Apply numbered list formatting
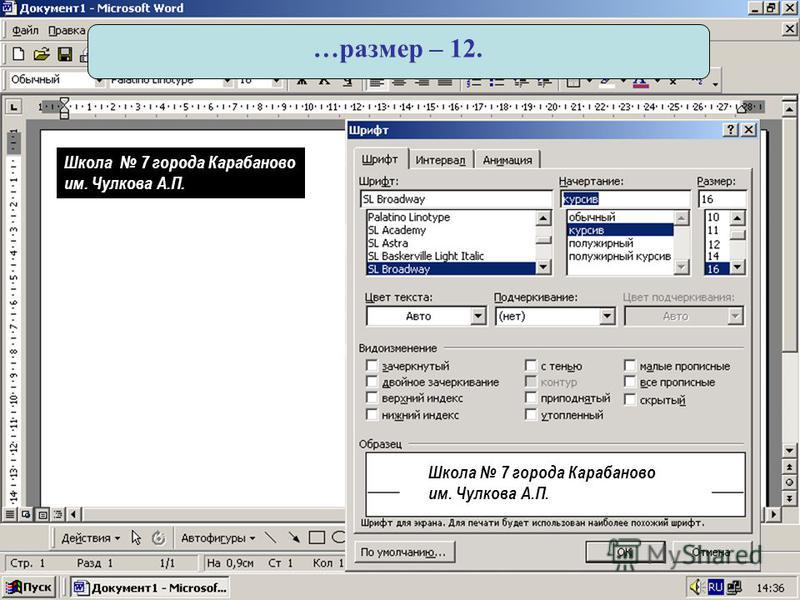Viewport: 800px width, 600px height. [x=474, y=82]
